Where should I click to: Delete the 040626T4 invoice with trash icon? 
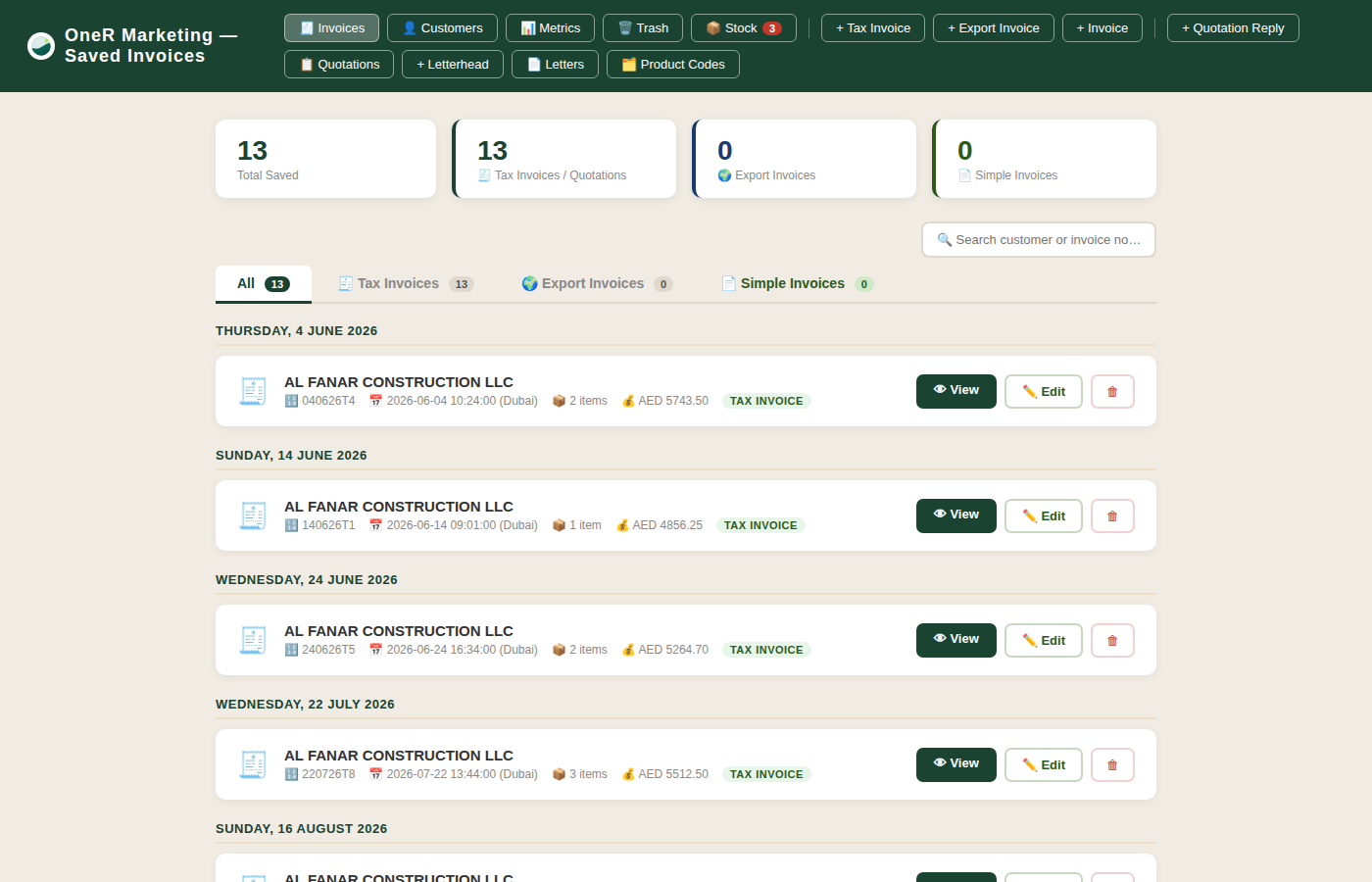tap(1112, 392)
